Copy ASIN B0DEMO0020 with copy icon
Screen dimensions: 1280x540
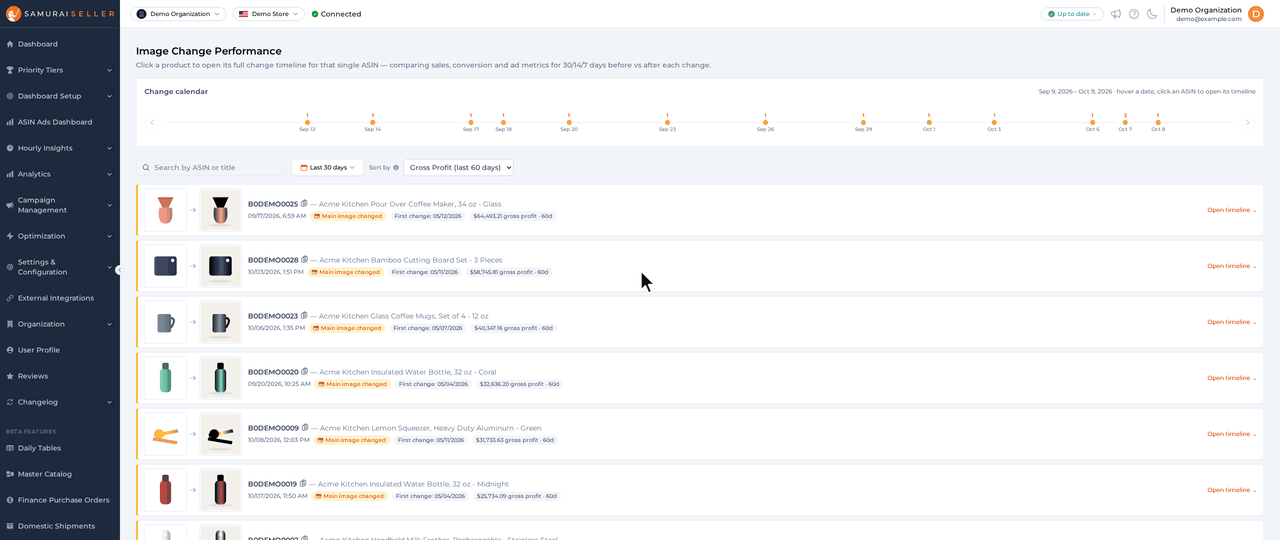[x=304, y=372]
